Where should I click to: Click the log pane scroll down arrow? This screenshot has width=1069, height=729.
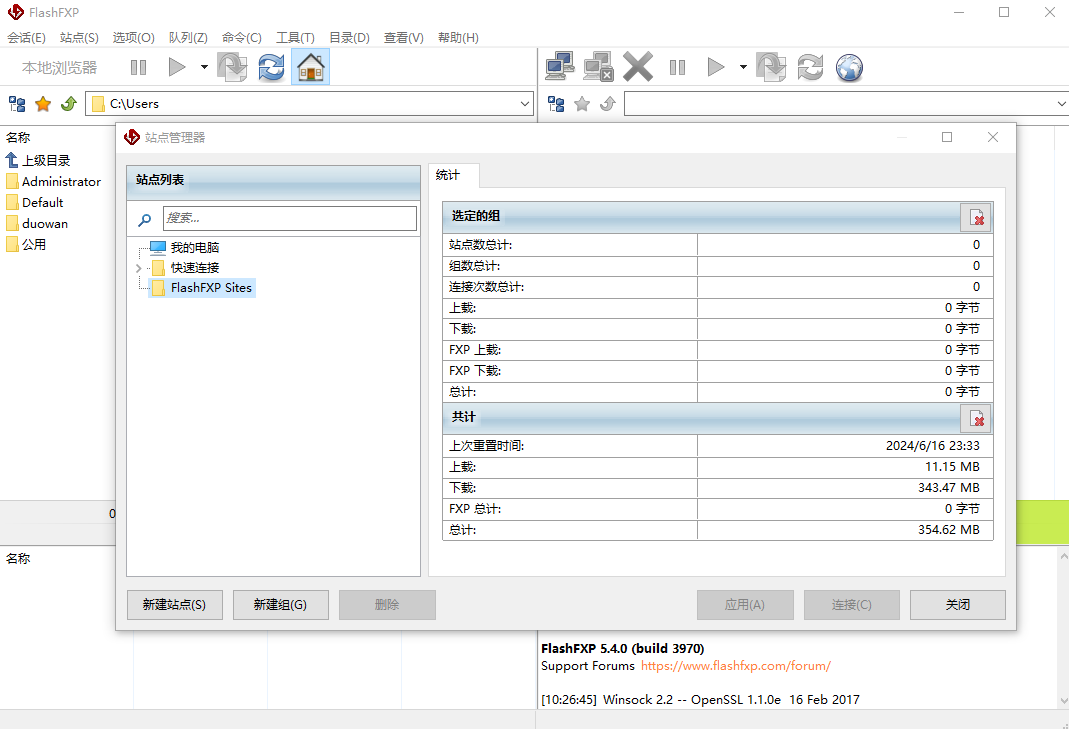point(1063,701)
